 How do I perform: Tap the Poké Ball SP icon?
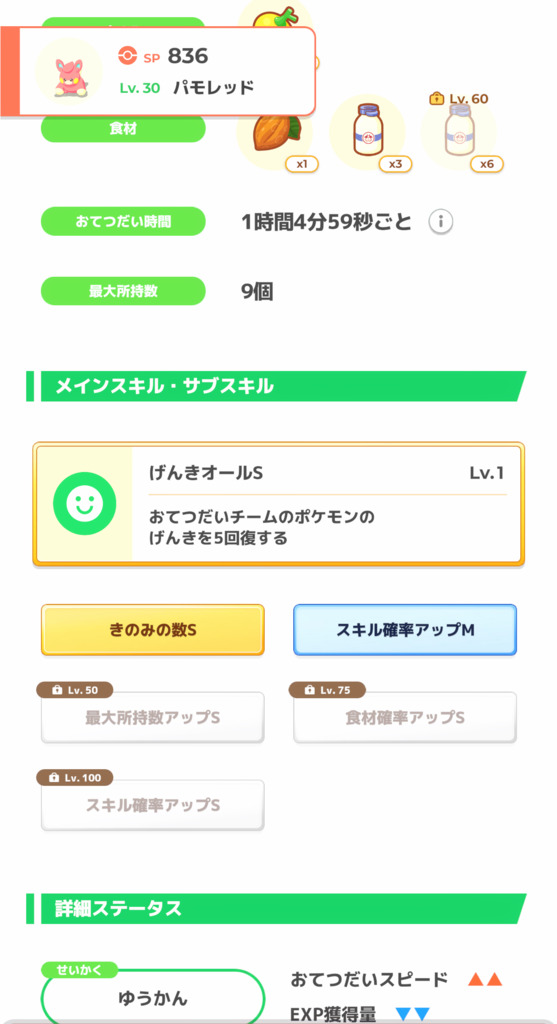[x=127, y=56]
